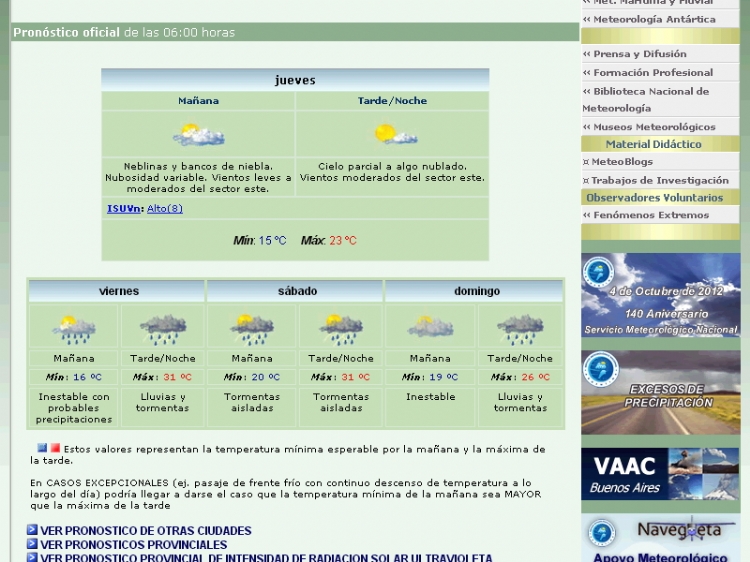
Task: Click the jueves Mañana partly cloudy weather icon
Action: [199, 134]
